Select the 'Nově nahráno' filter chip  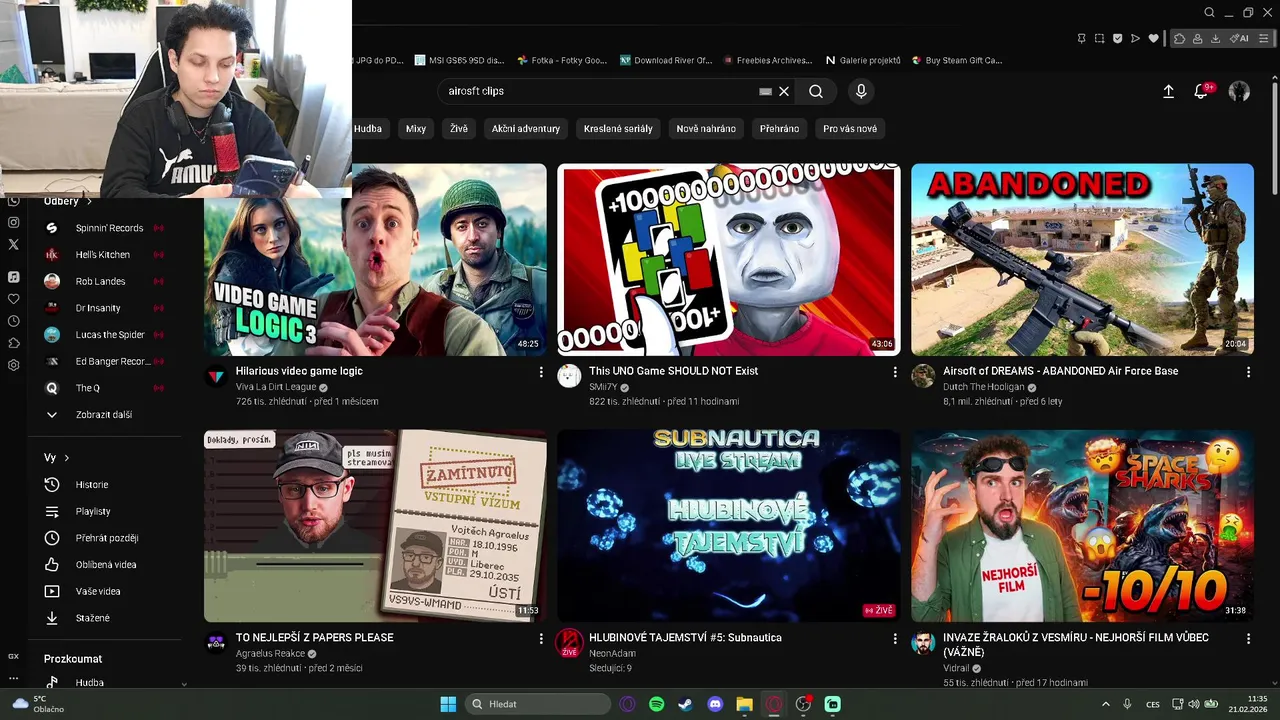706,128
